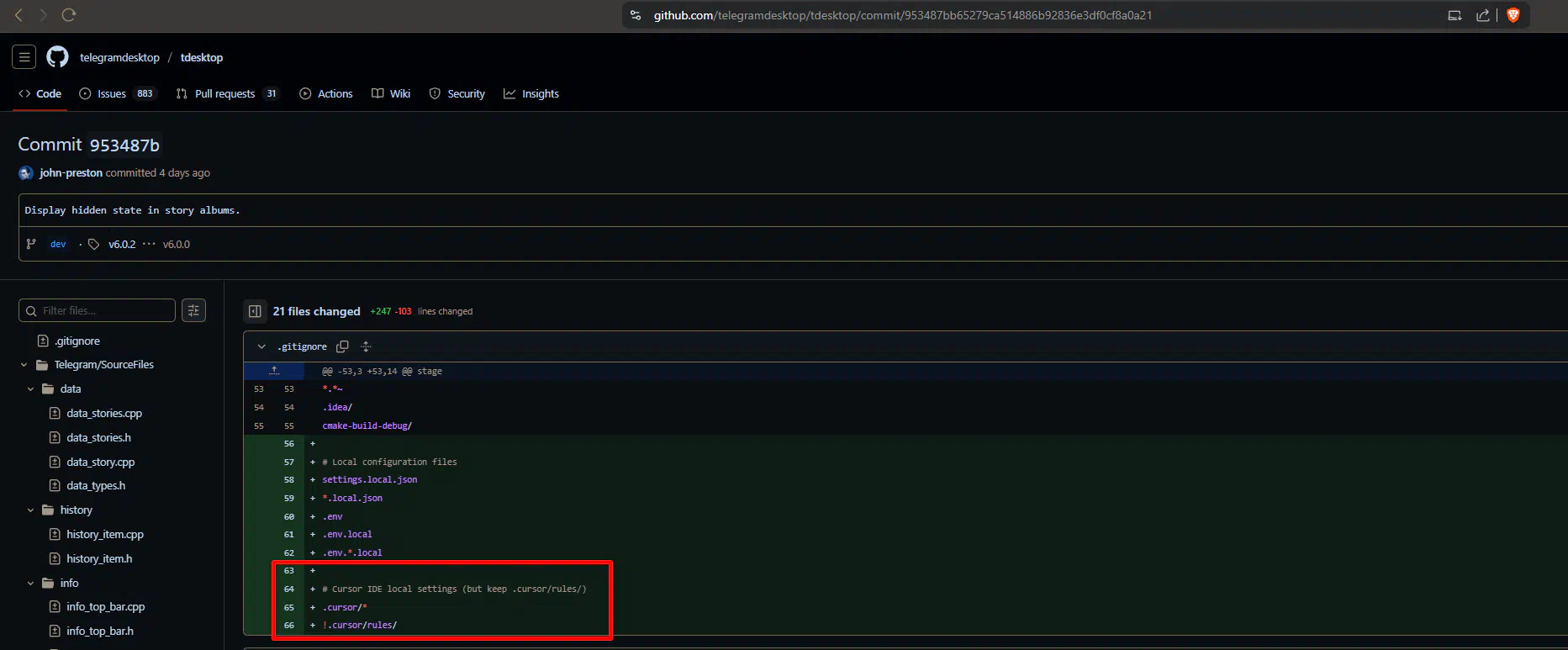
Task: Select data_stories.h in the tree
Action: coord(98,437)
